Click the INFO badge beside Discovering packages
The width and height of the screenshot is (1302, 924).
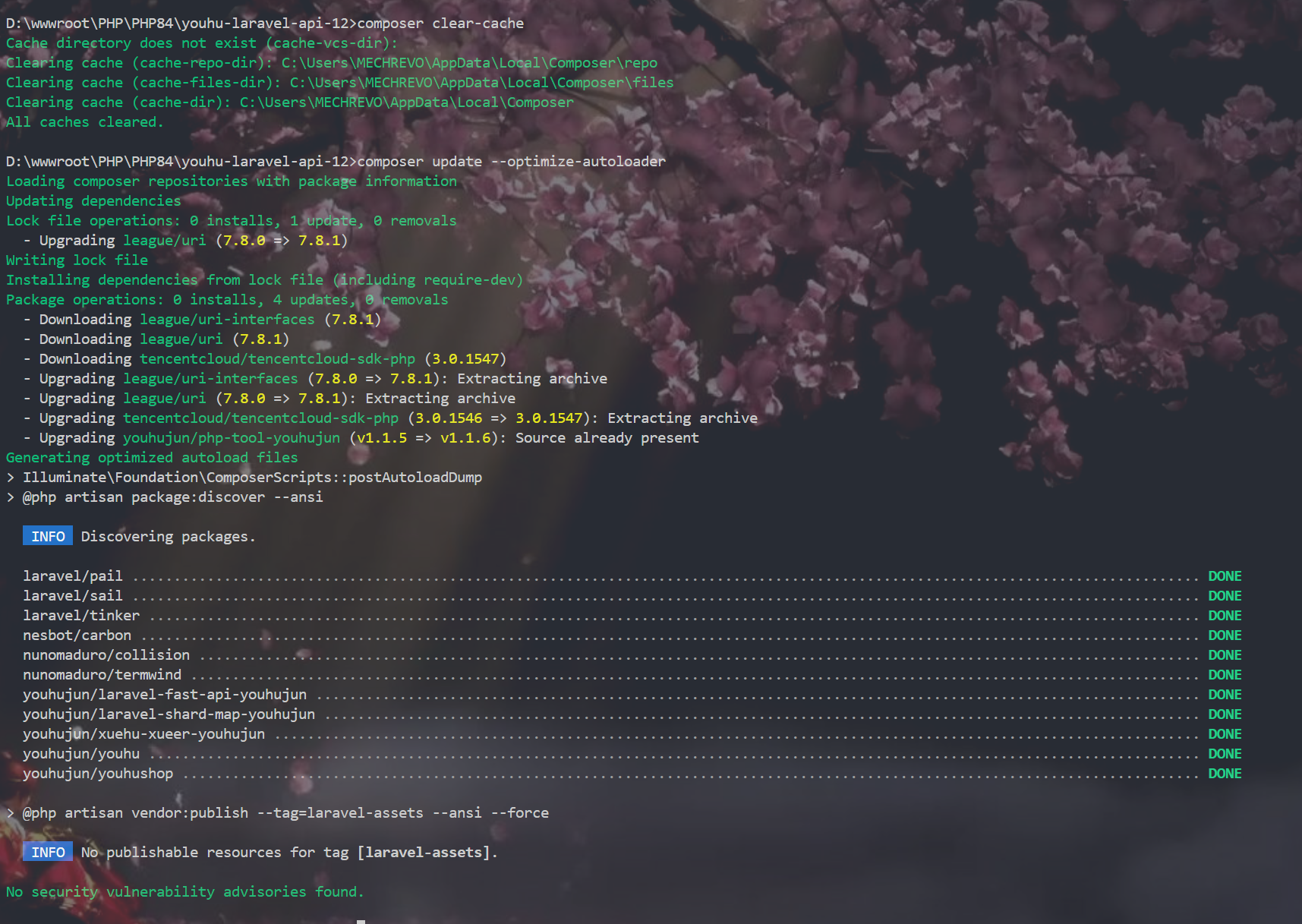click(x=48, y=536)
